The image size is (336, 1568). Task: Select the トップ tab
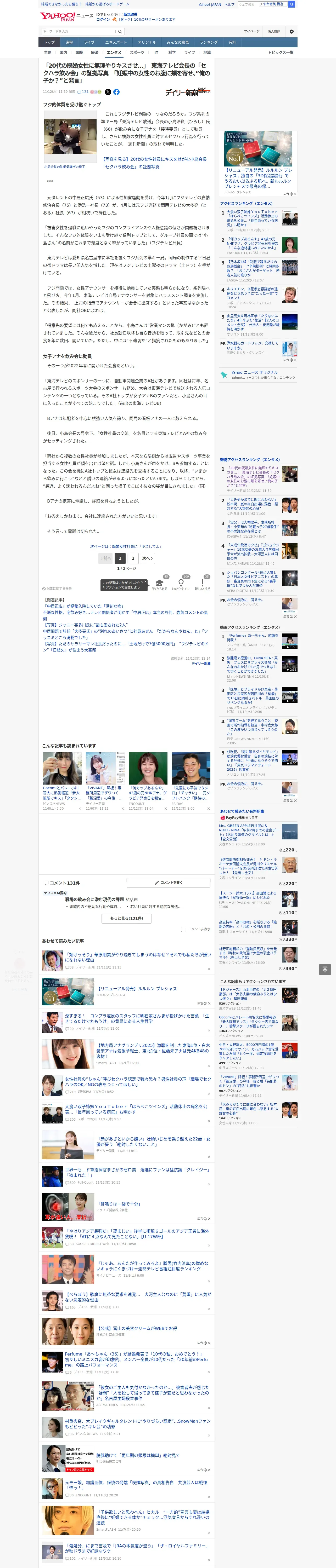(49, 43)
